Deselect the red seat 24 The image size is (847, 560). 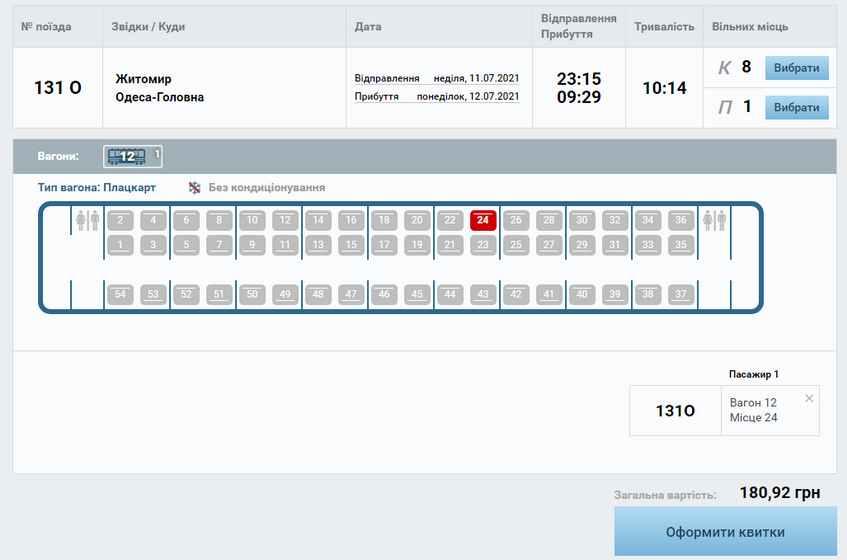(x=483, y=220)
